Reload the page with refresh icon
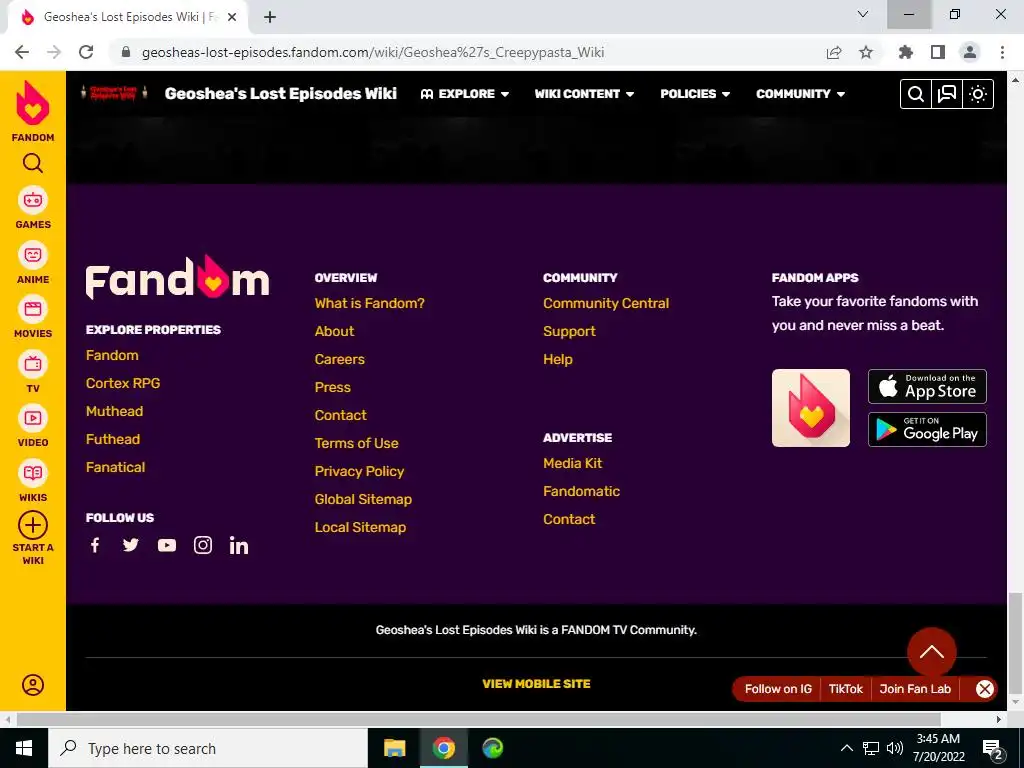 86,52
